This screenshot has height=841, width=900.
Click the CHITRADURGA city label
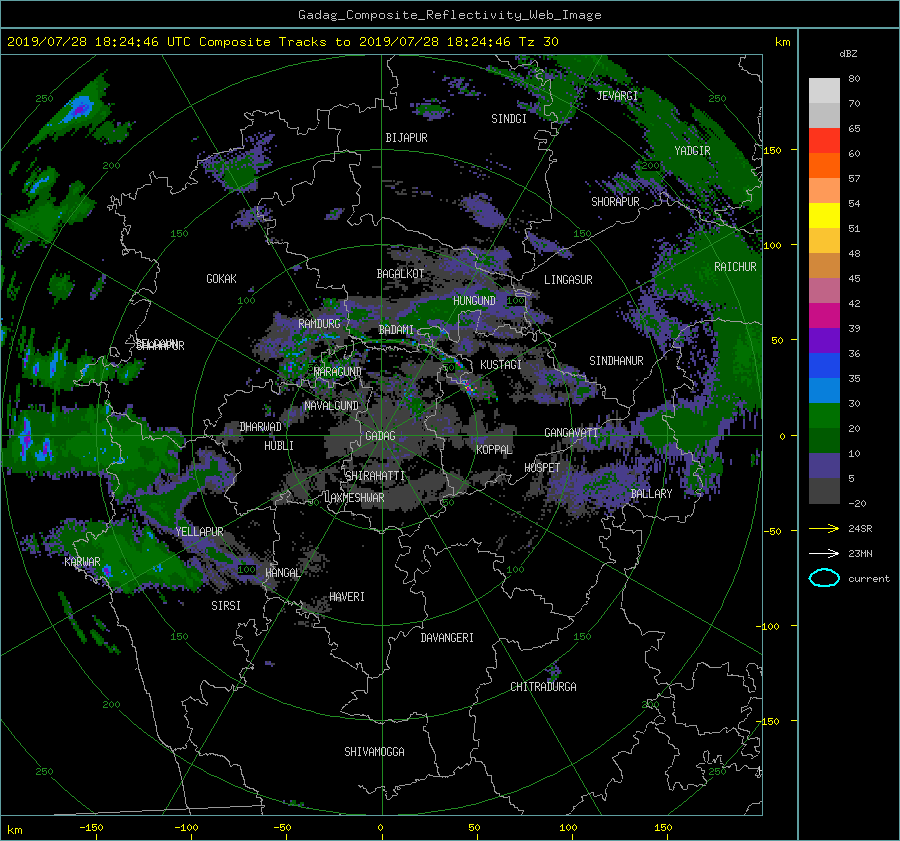tap(543, 687)
